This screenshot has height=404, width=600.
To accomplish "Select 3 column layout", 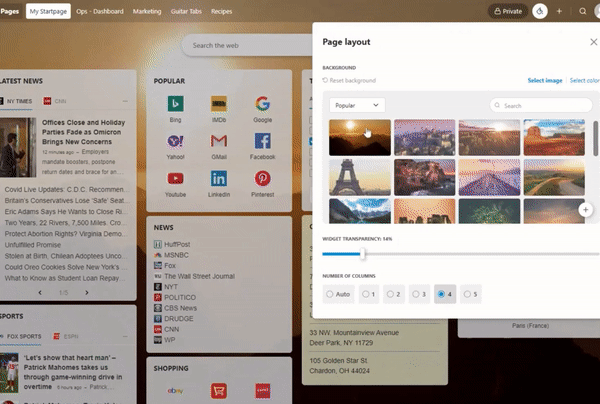I will (419, 294).
